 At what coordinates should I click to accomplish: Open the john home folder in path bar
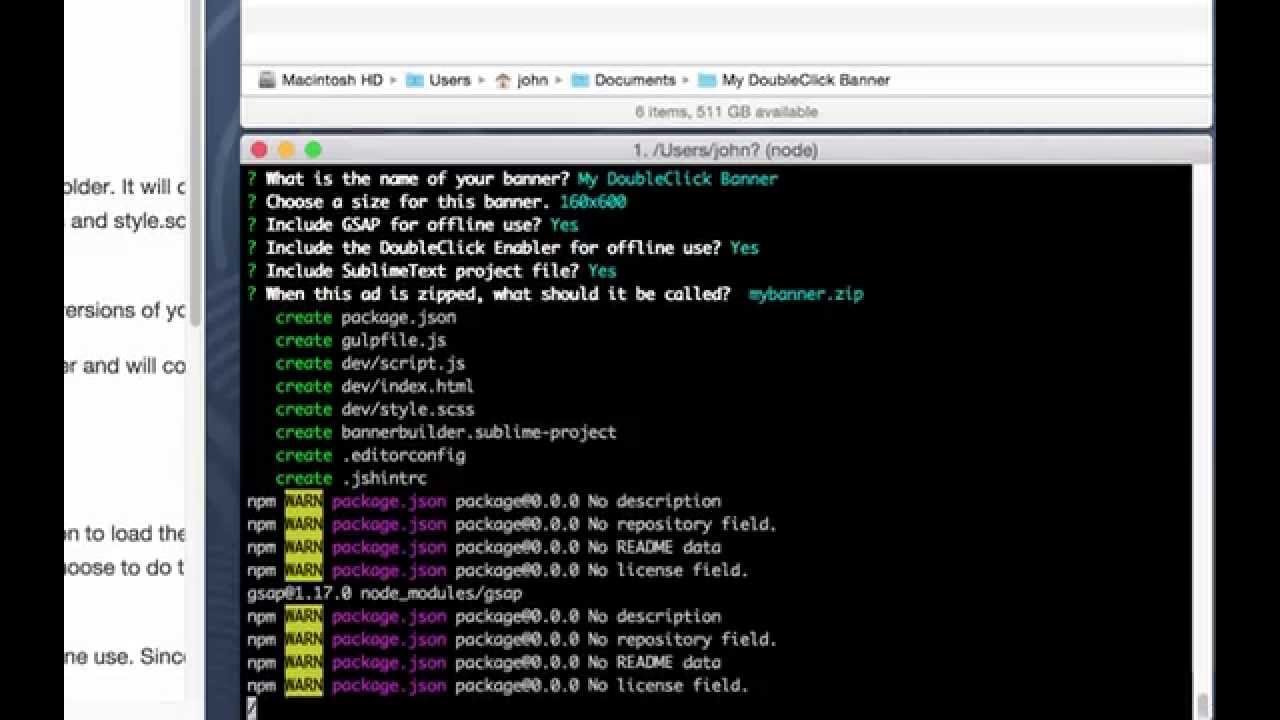point(522,80)
